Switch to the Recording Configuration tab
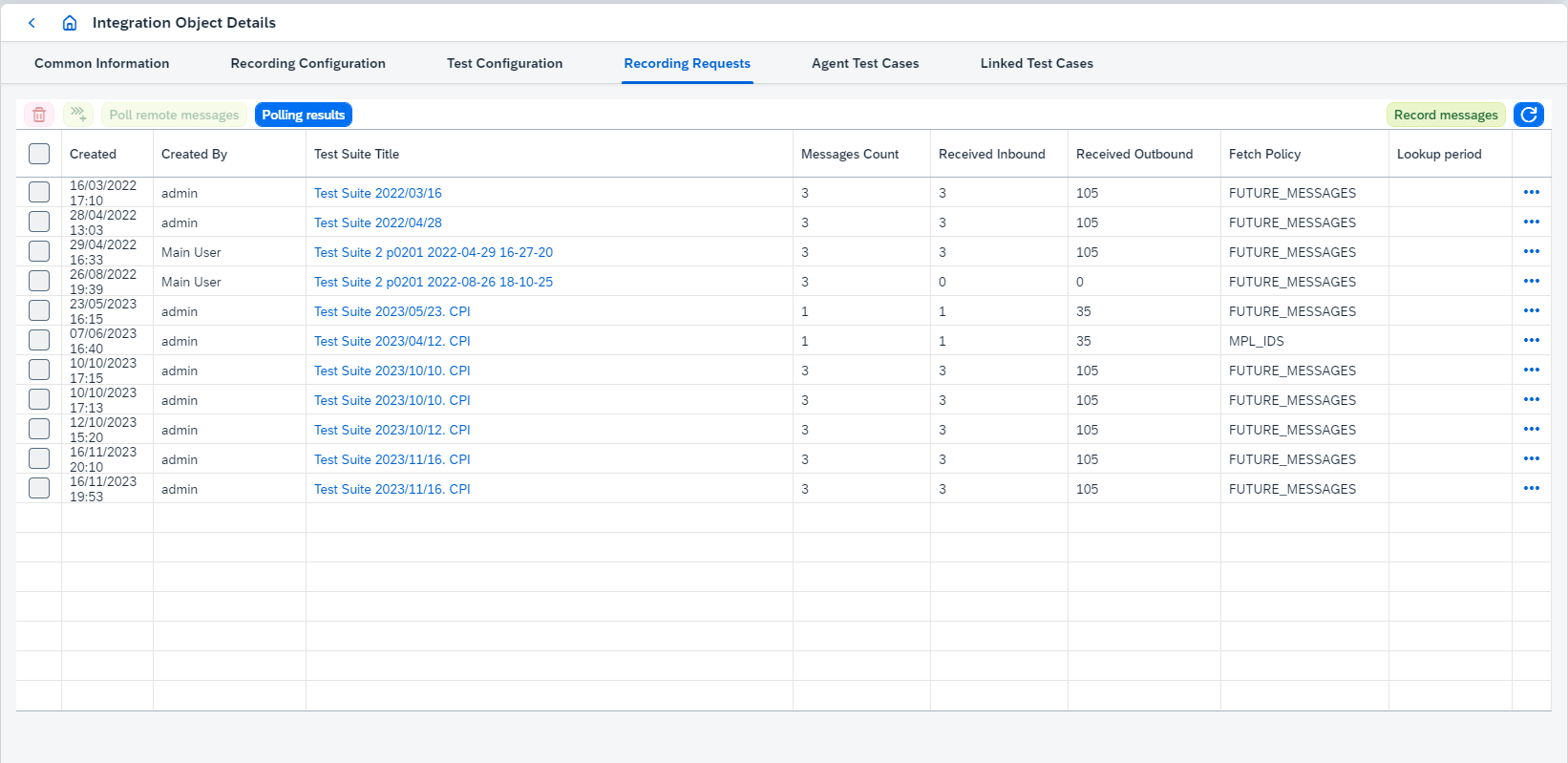 (x=308, y=63)
